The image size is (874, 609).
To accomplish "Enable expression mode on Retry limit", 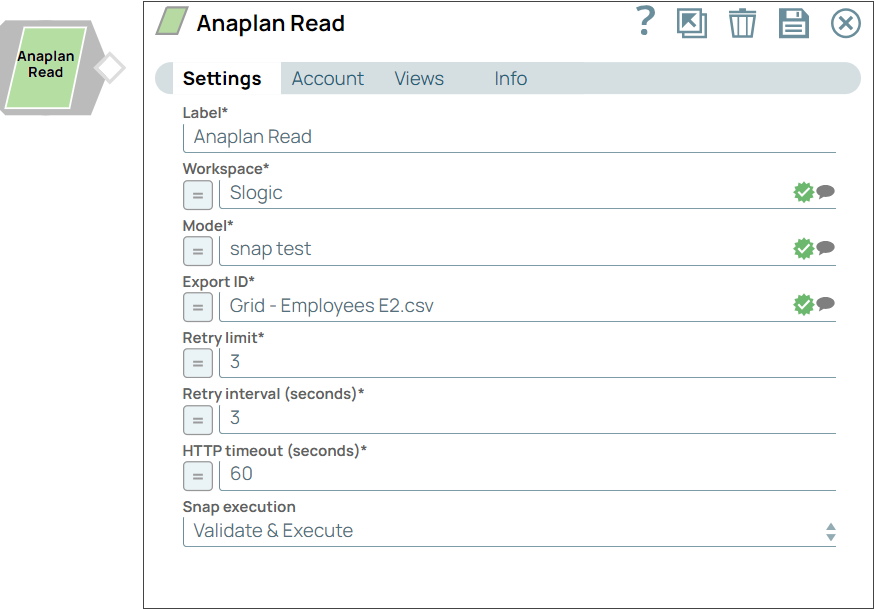I will coord(197,363).
